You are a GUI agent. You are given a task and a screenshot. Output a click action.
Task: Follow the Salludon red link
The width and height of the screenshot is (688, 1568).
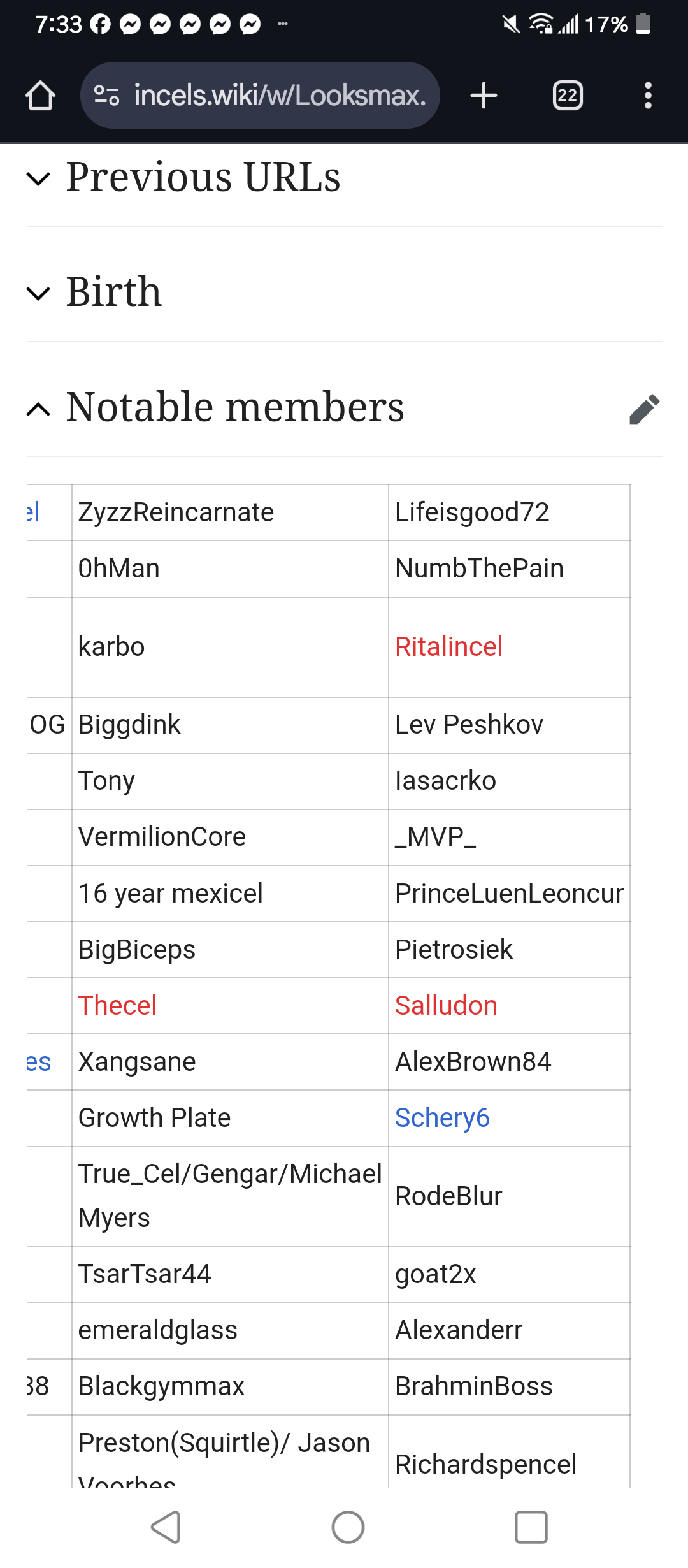click(x=446, y=1006)
